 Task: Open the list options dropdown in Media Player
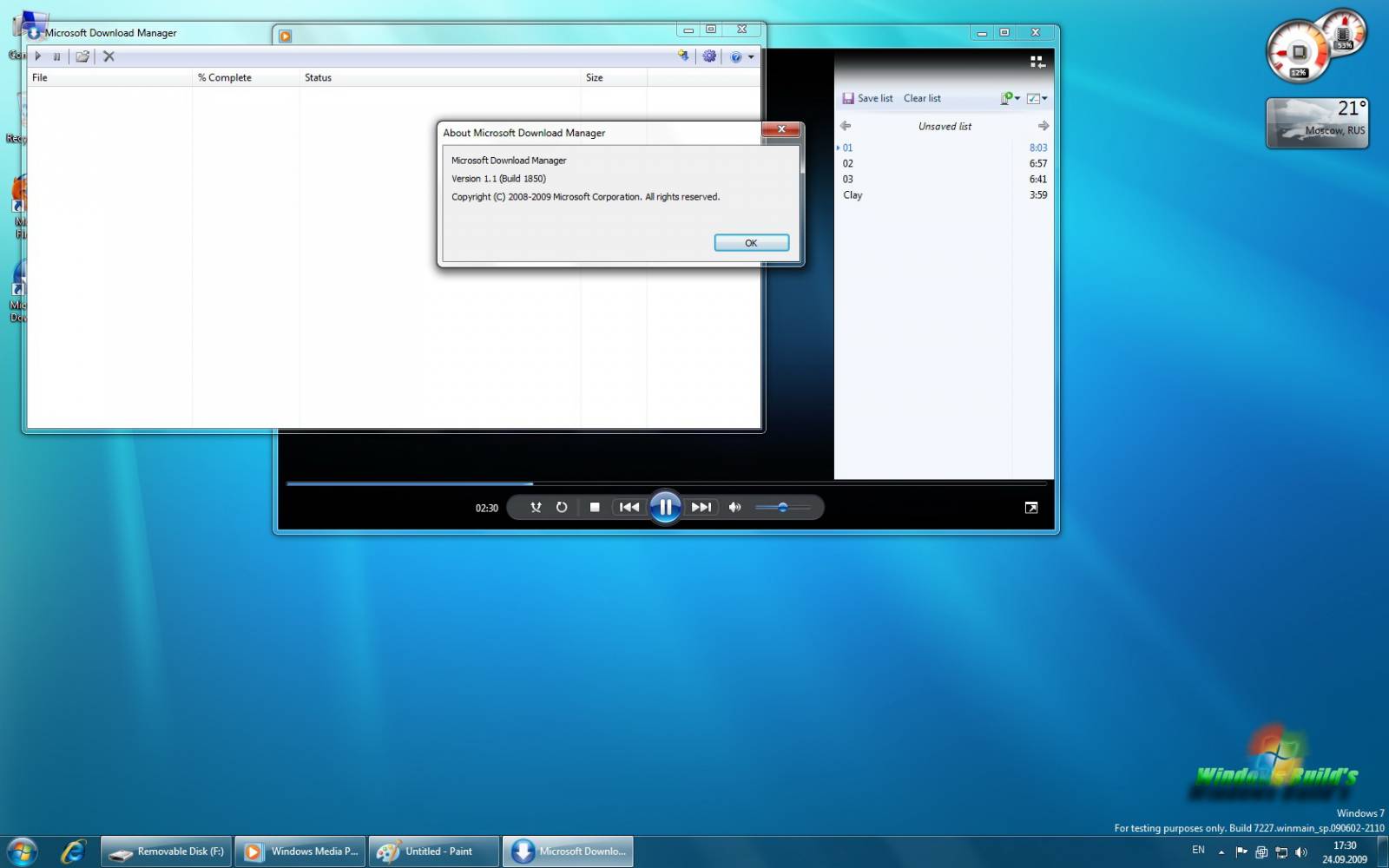1010,98
